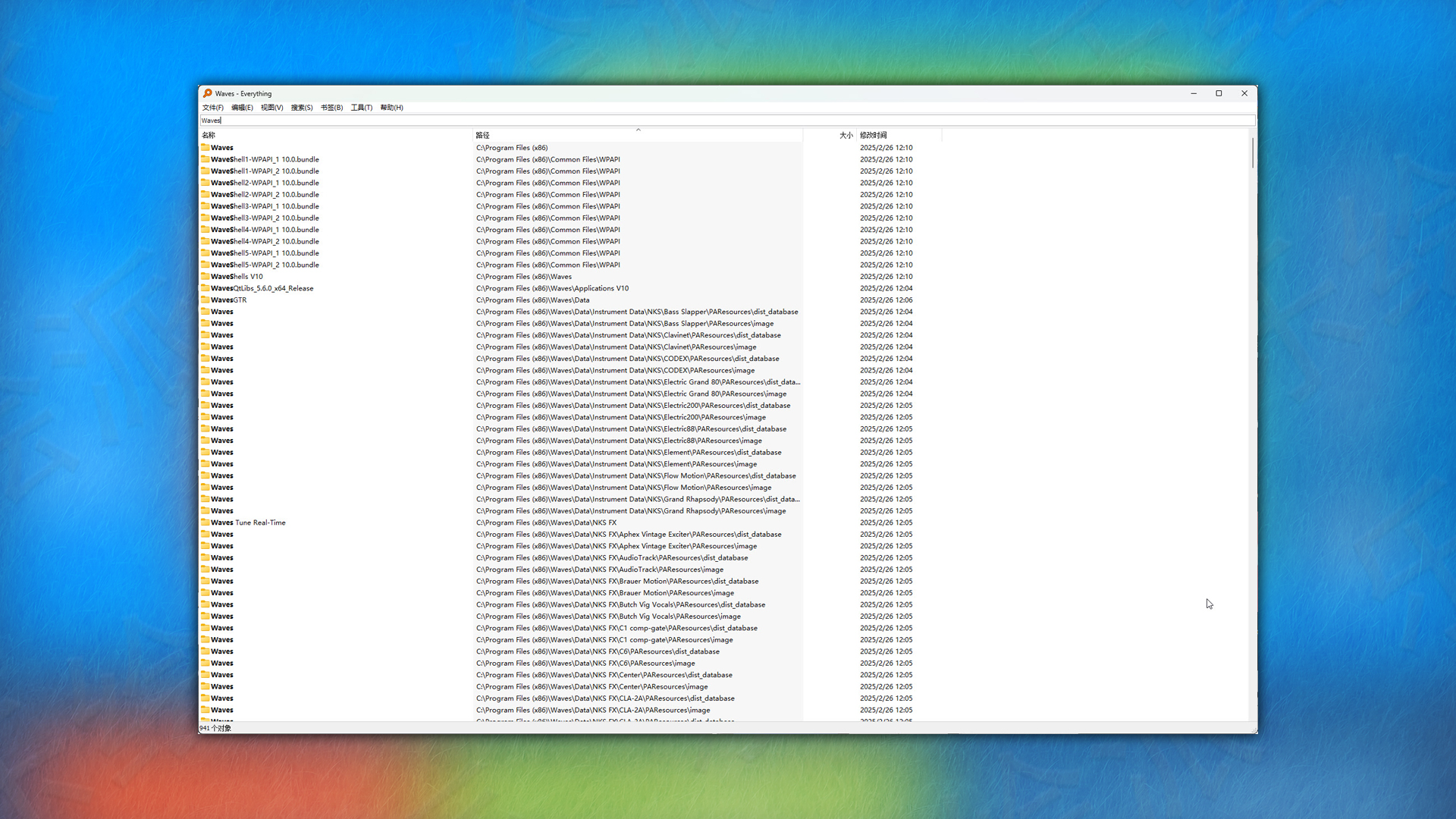Click modified time 2025/2/26 12:06 of WavesGTR
This screenshot has width=1456, height=819.
coord(886,300)
